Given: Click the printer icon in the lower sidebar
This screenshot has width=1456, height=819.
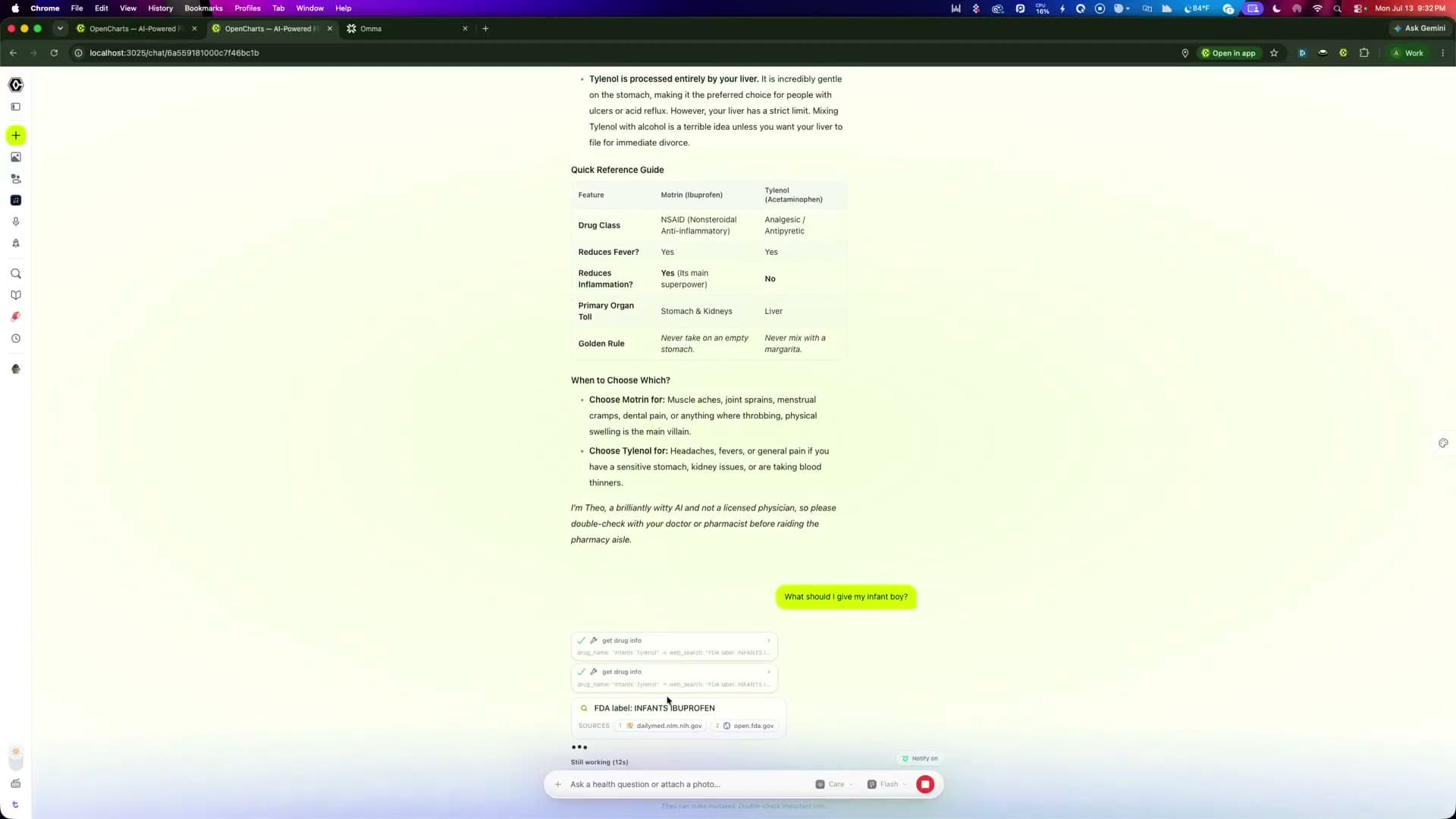Looking at the screenshot, I should [16, 783].
